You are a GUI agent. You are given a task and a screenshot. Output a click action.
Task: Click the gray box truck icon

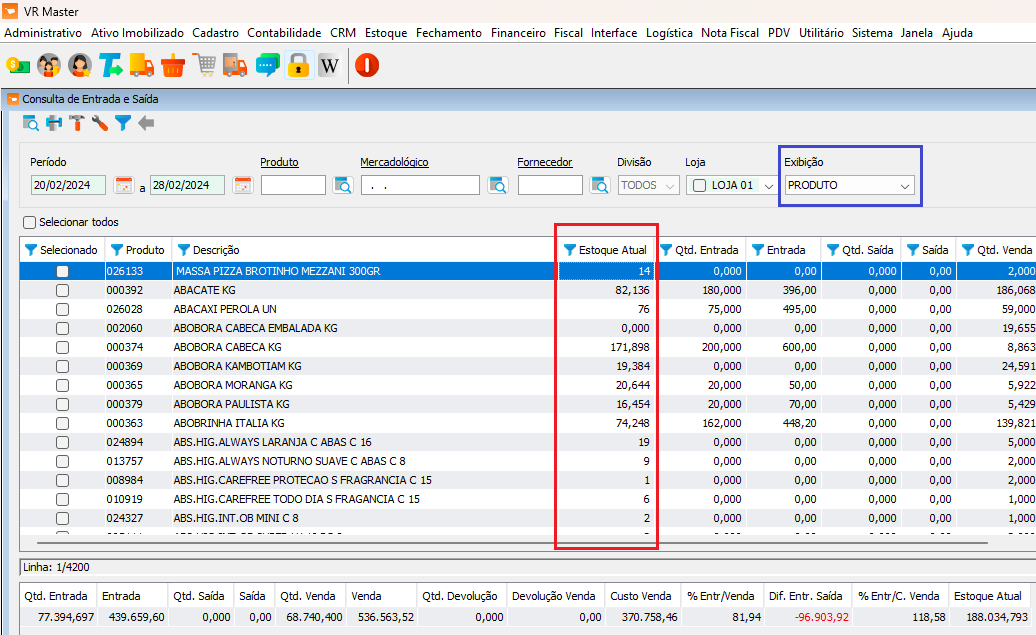[x=235, y=65]
